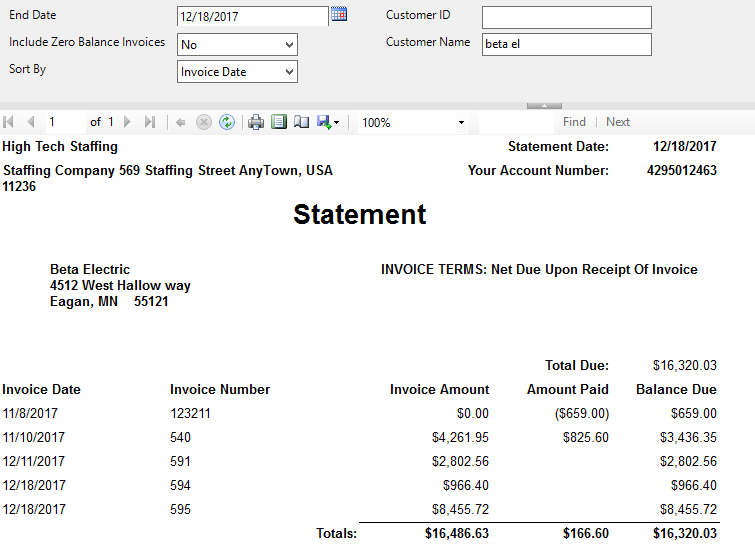755x551 pixels.
Task: Click invoice amount $8,455.72
Action: coord(460,510)
